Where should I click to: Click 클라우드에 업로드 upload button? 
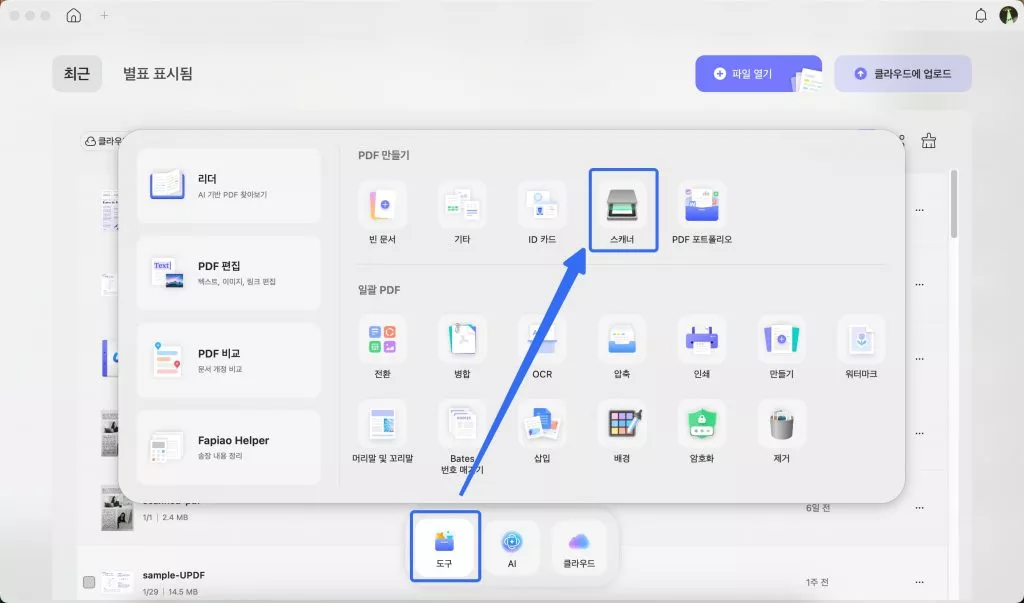click(903, 74)
